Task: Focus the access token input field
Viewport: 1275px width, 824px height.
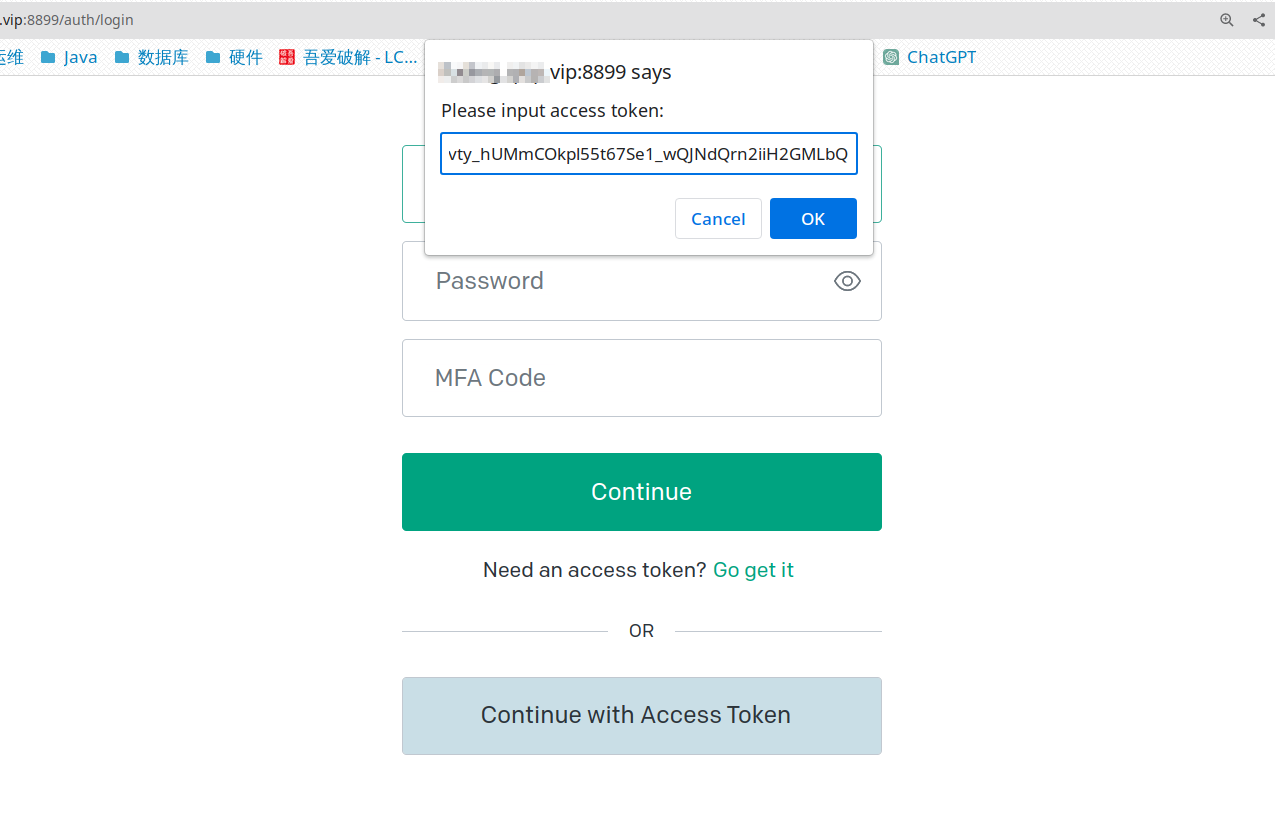Action: [x=648, y=154]
